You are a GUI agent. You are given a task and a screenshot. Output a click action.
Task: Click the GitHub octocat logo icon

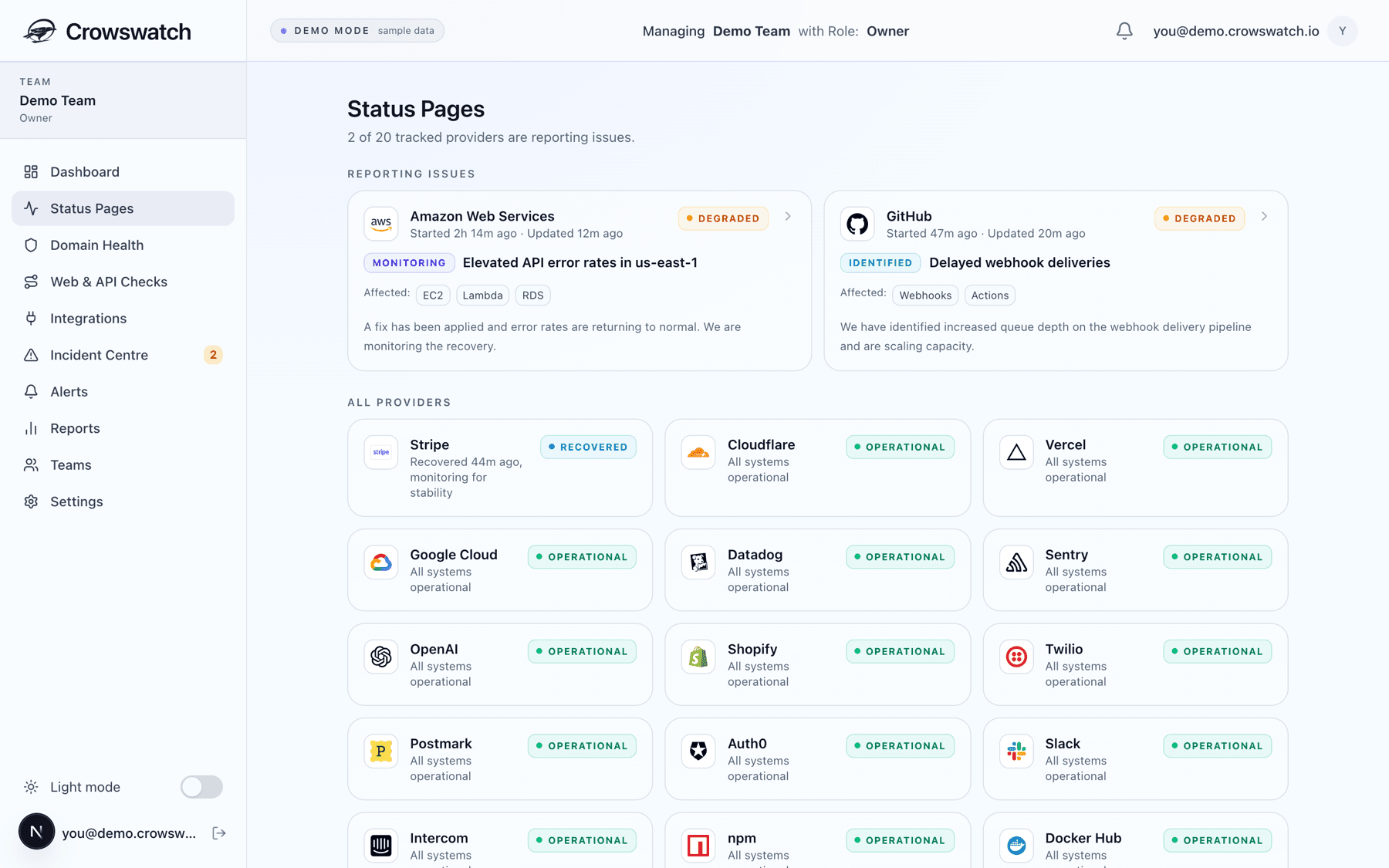(x=857, y=224)
